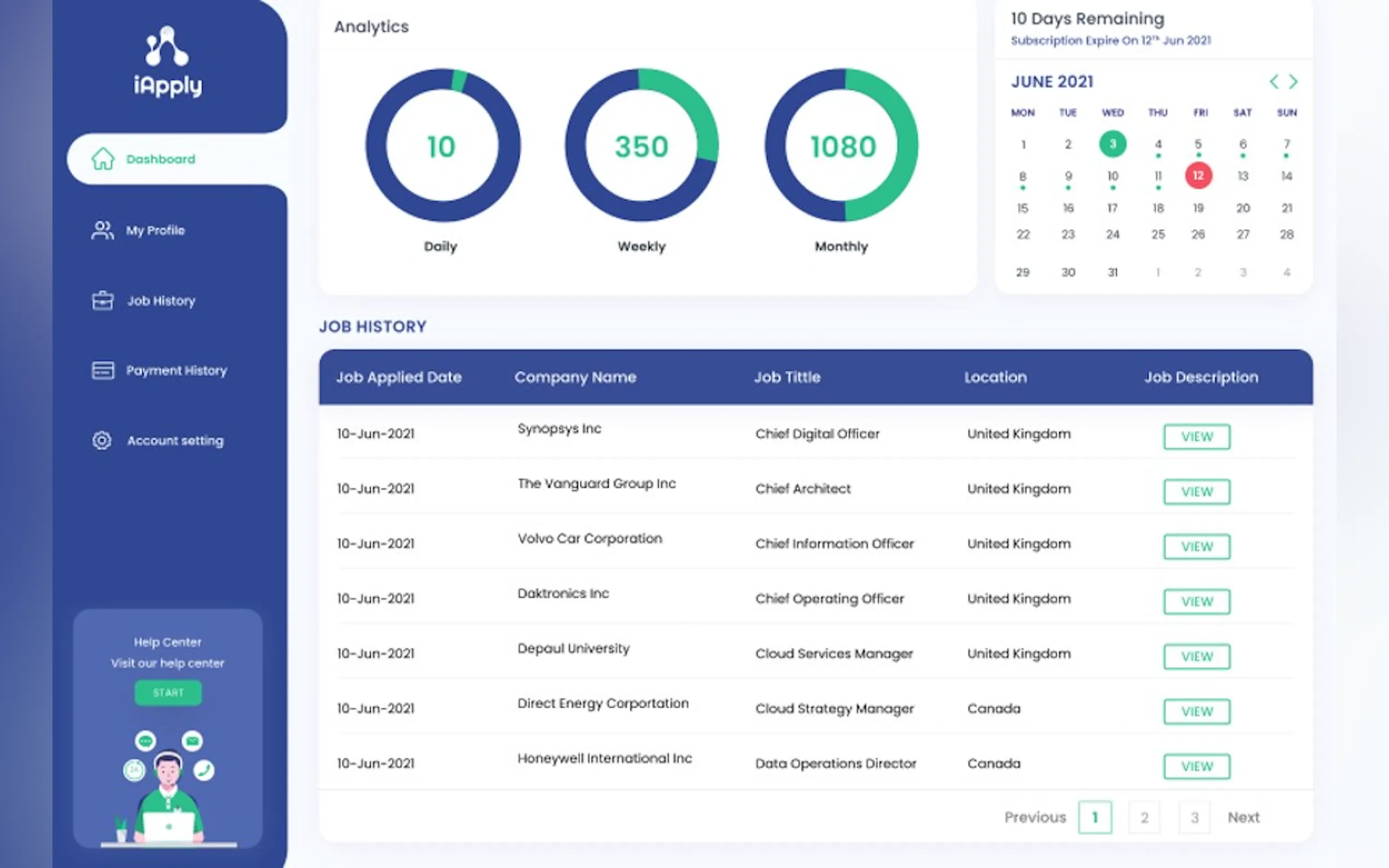
Task: Click the Job History briefcase icon
Action: click(x=103, y=300)
